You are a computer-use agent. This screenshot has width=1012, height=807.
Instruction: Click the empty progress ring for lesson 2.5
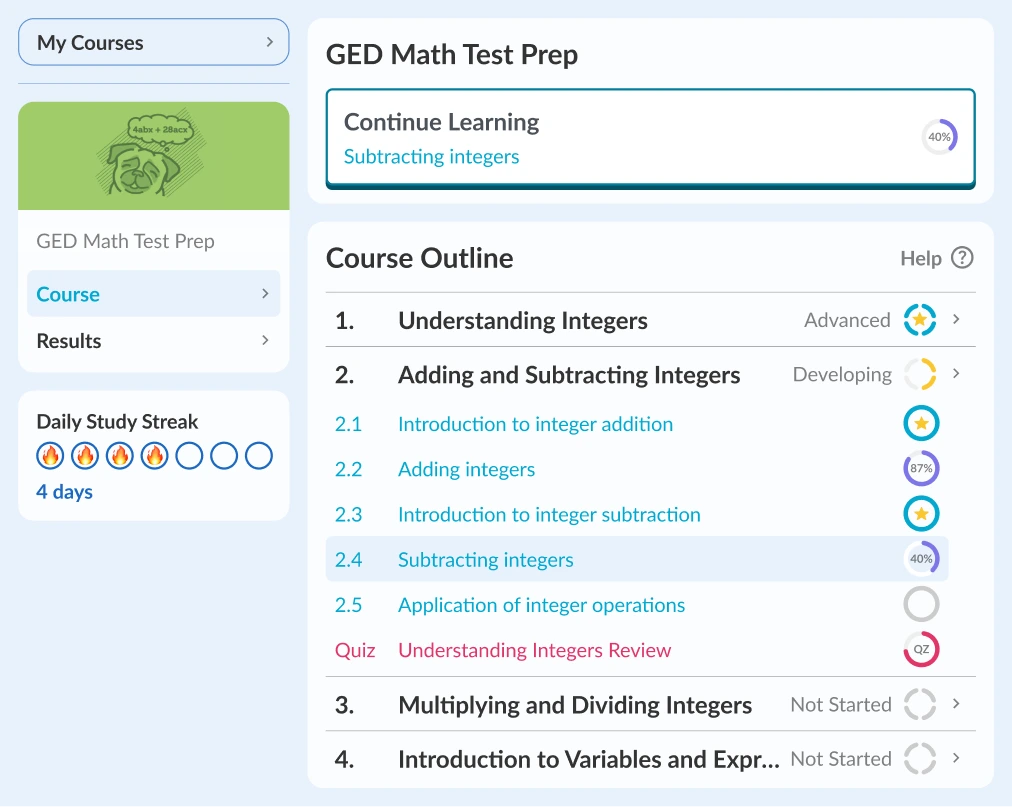click(921, 605)
